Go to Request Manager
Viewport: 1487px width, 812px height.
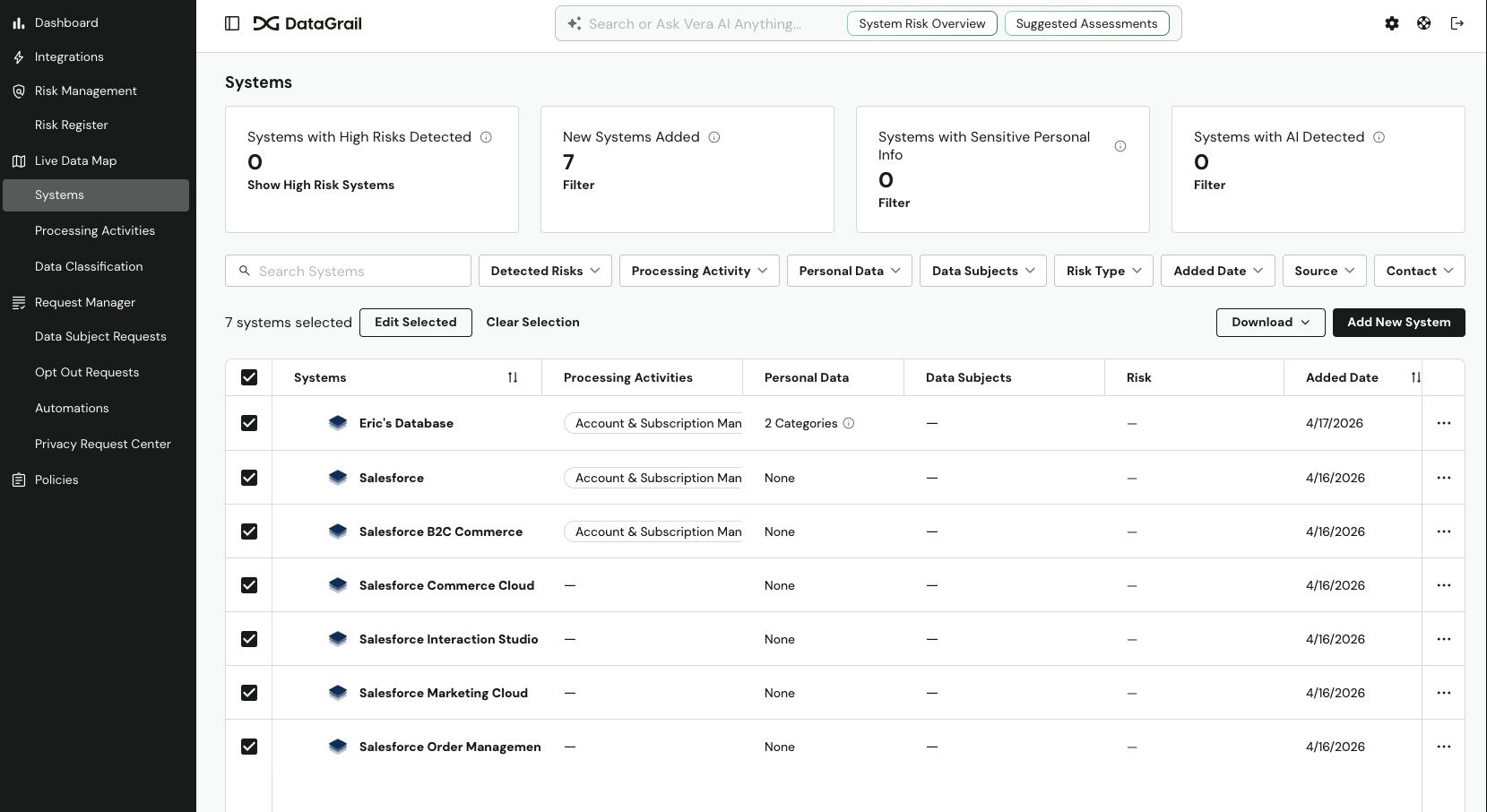point(85,303)
